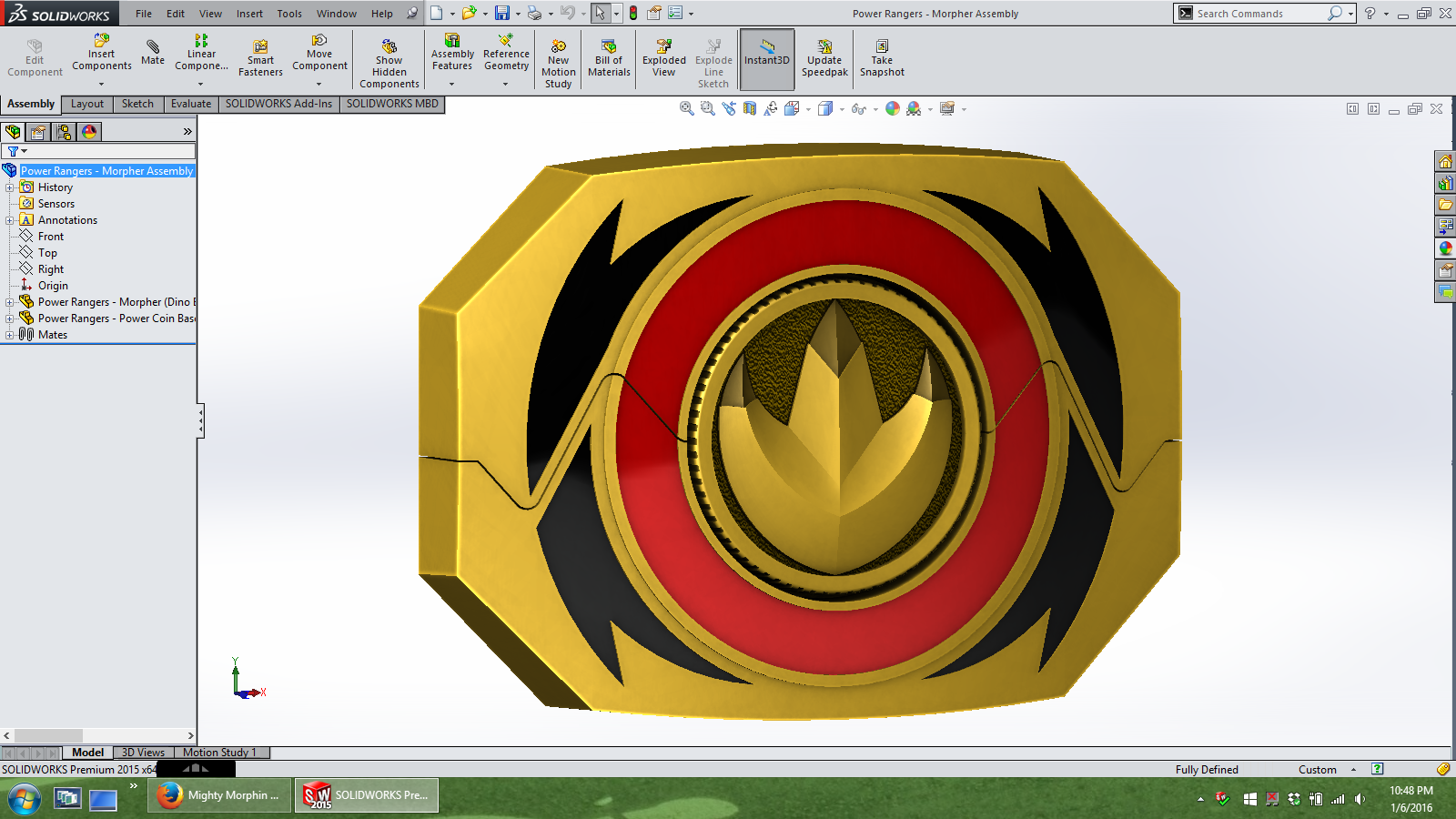Create a New Motion Study

559,62
